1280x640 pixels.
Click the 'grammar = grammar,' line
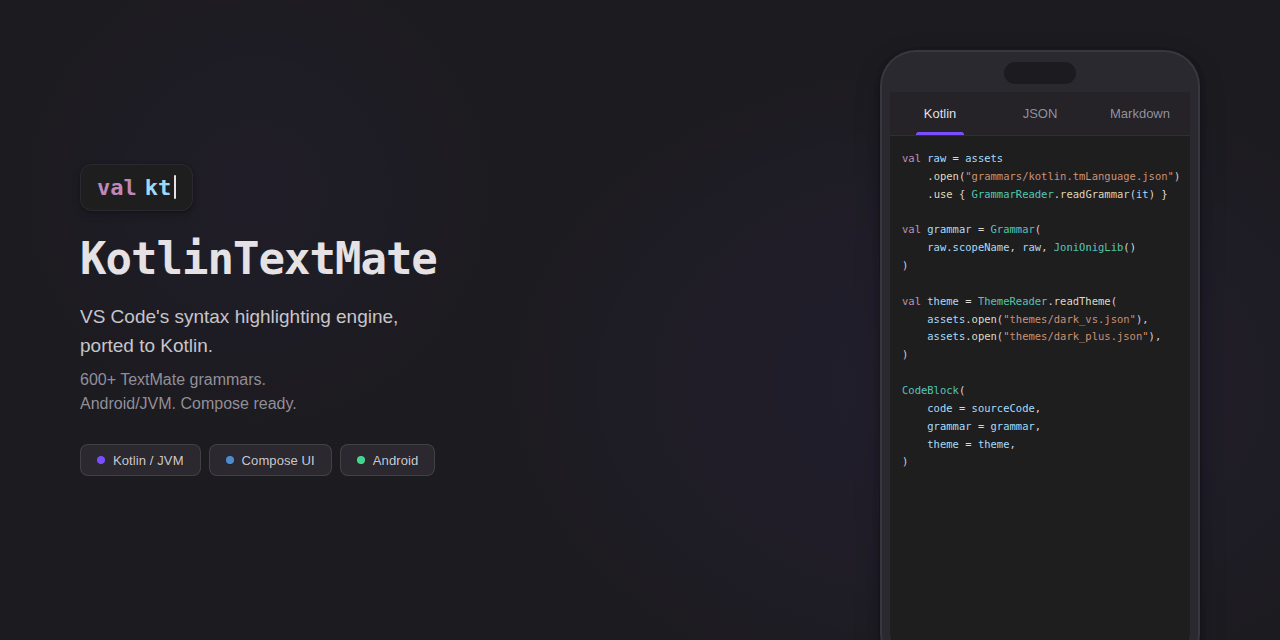coord(984,426)
